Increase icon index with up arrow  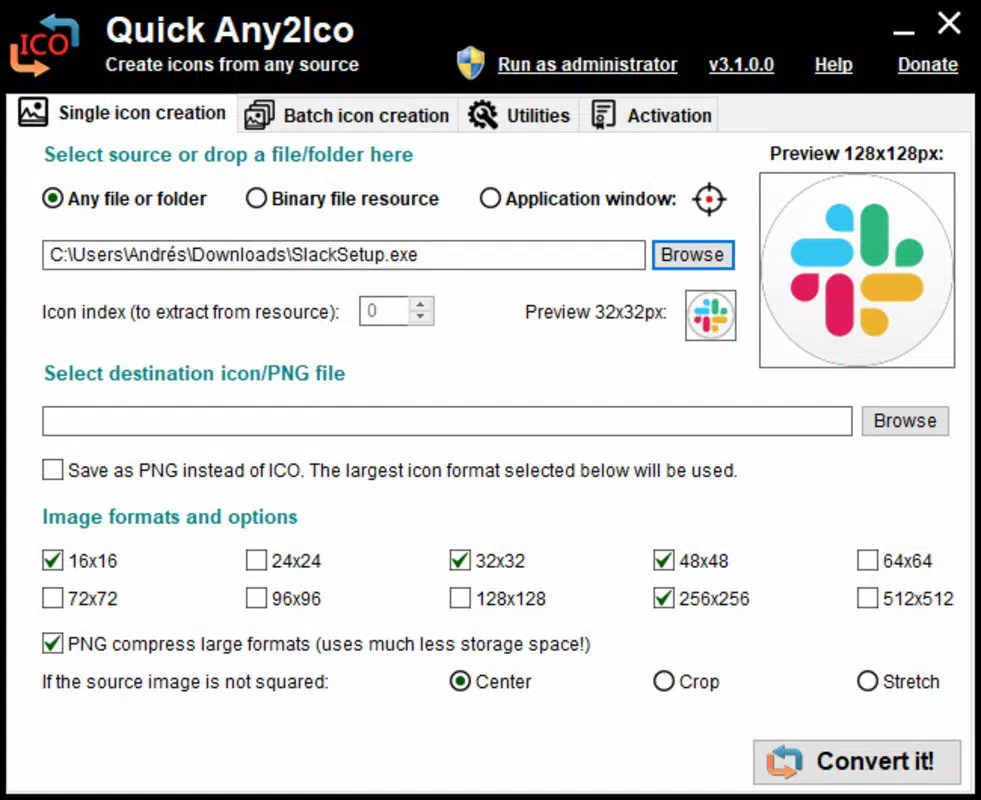(x=420, y=305)
